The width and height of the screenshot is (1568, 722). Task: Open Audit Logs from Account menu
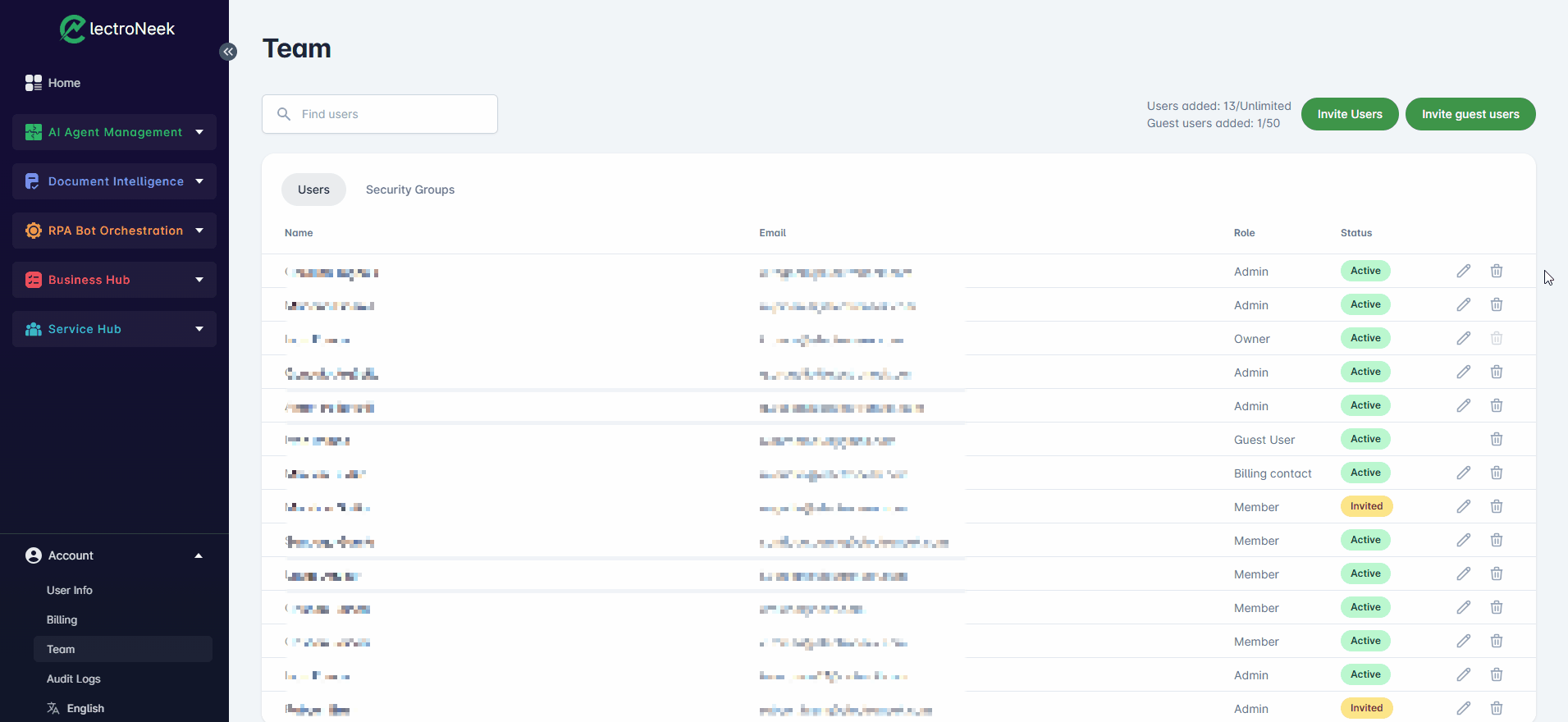[74, 679]
